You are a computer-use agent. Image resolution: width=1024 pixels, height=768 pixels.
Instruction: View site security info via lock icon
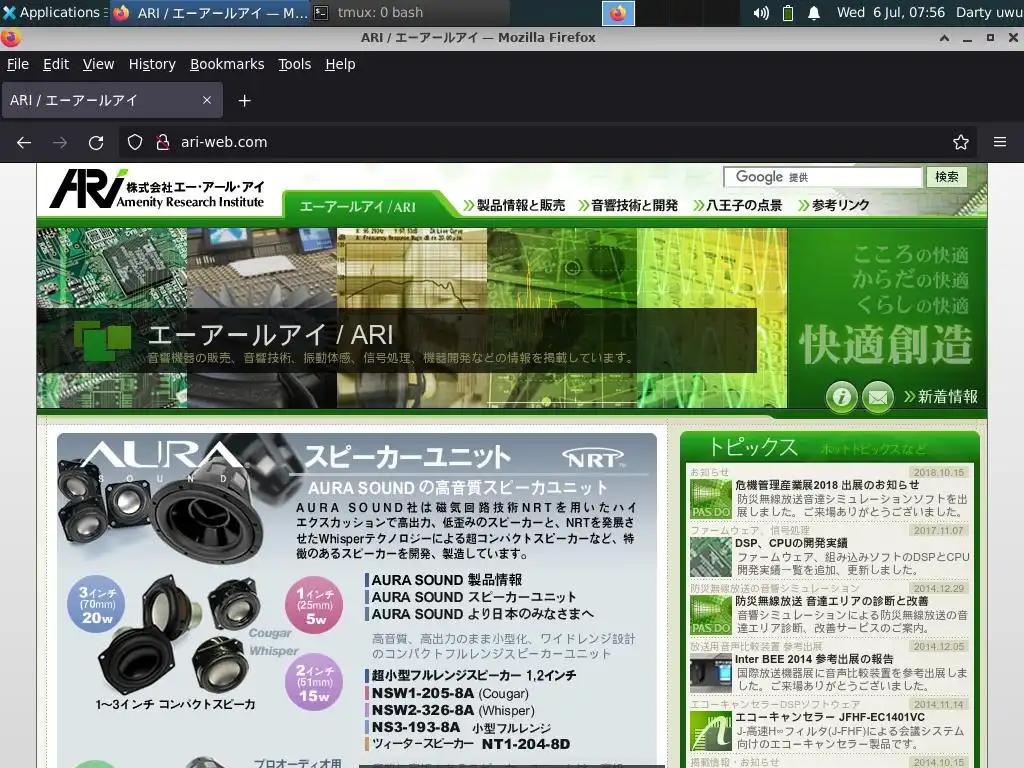coord(163,142)
